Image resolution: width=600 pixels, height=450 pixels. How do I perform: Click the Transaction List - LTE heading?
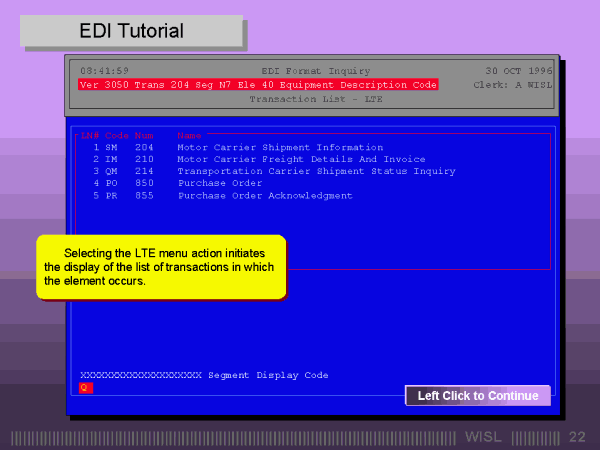coord(315,100)
